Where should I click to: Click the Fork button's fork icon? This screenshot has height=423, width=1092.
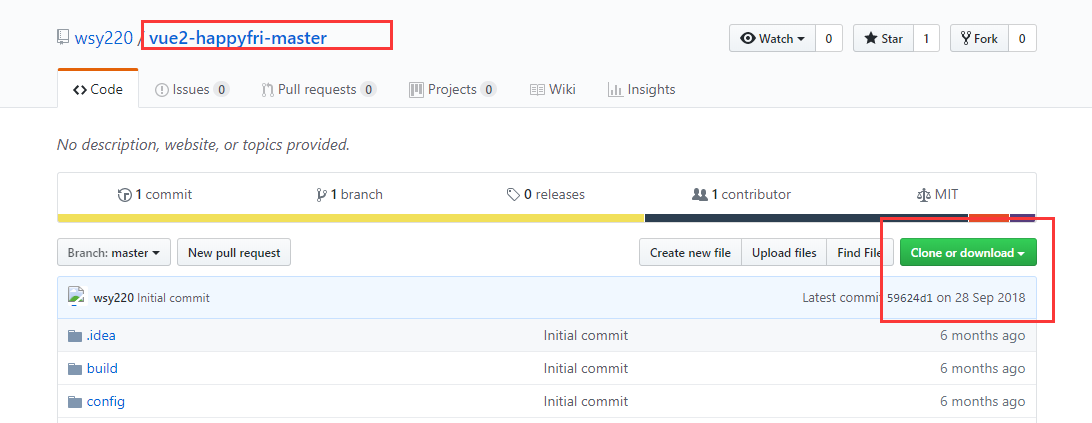click(966, 38)
